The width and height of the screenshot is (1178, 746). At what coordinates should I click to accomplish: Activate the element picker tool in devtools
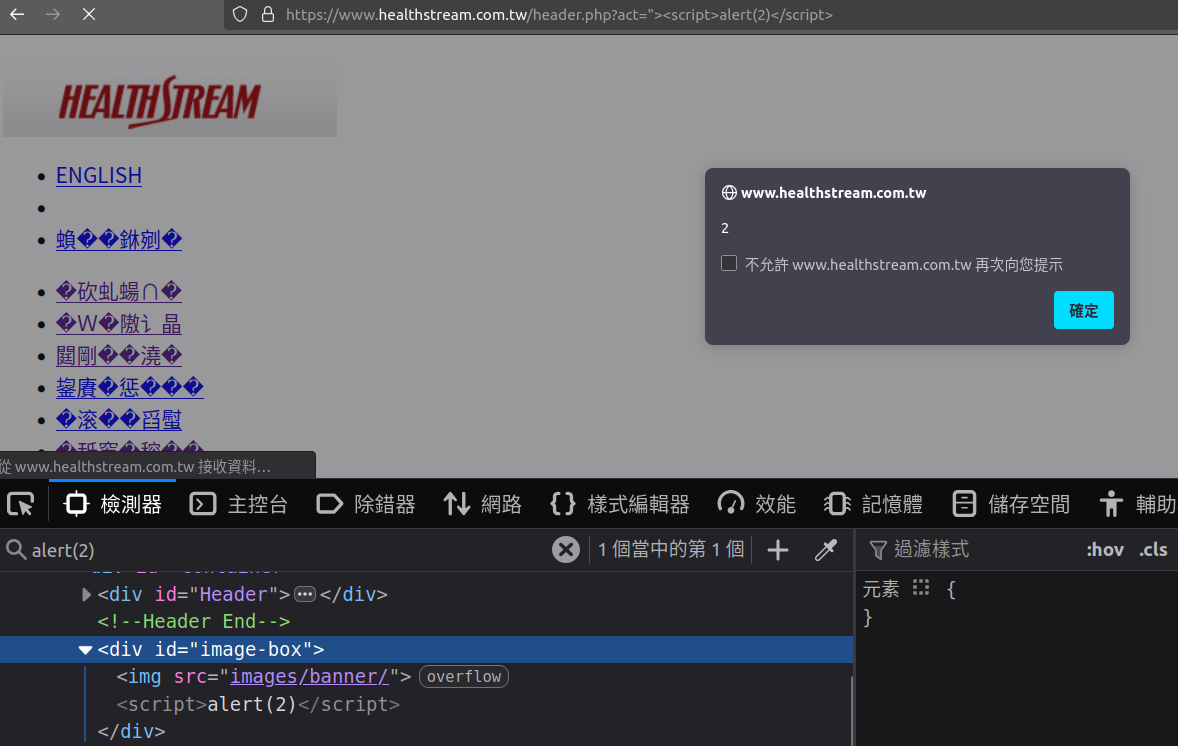coord(21,503)
